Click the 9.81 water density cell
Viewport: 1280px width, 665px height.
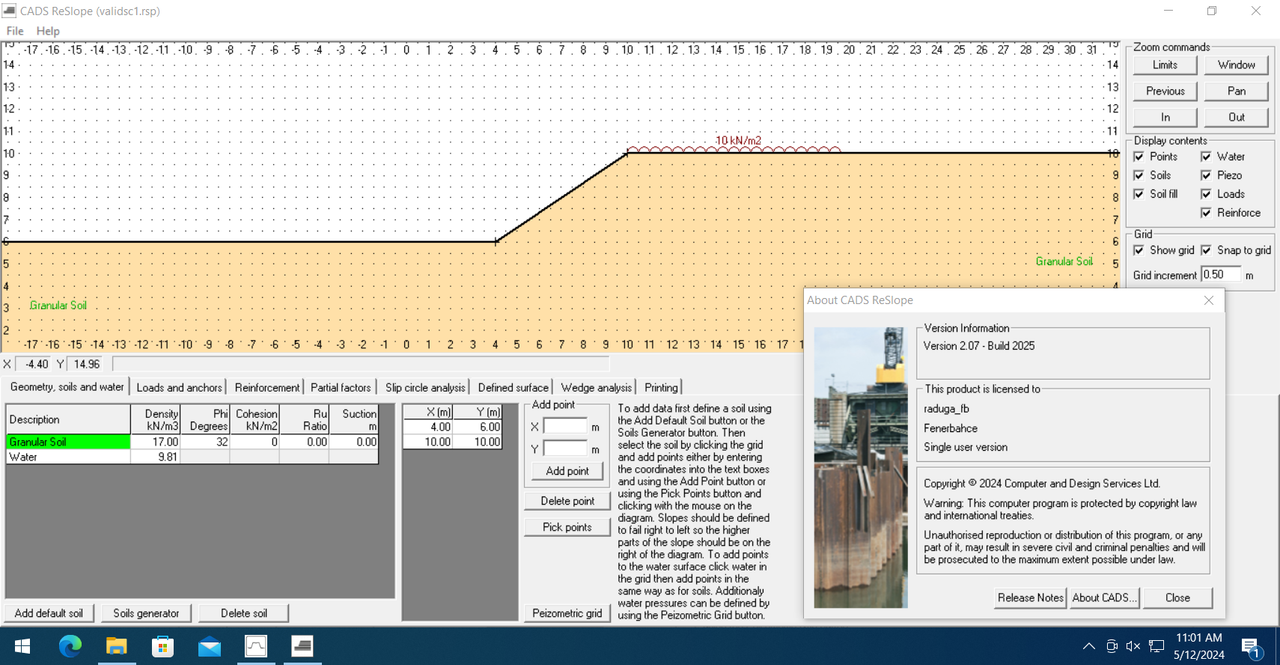[x=155, y=456]
